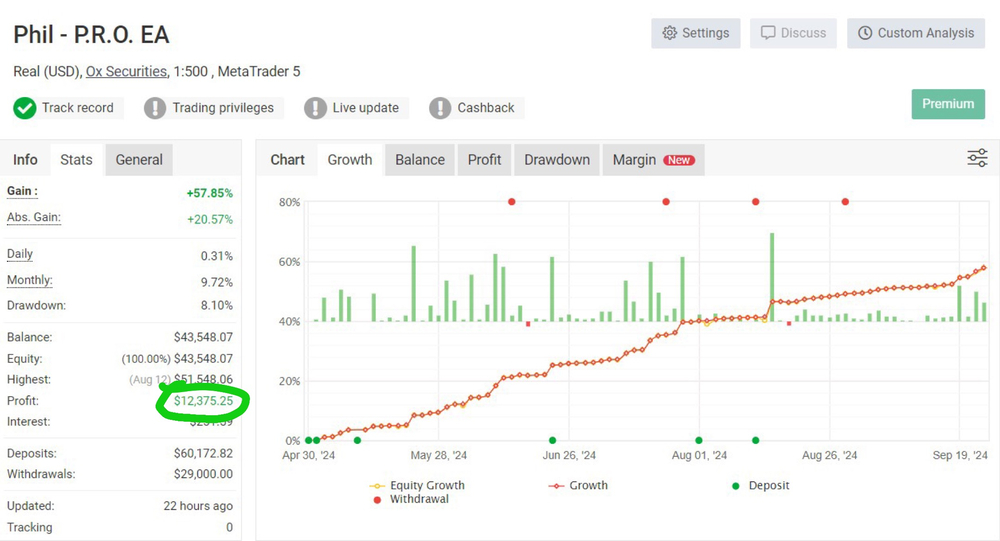Click the Monthly label

click(x=29, y=280)
